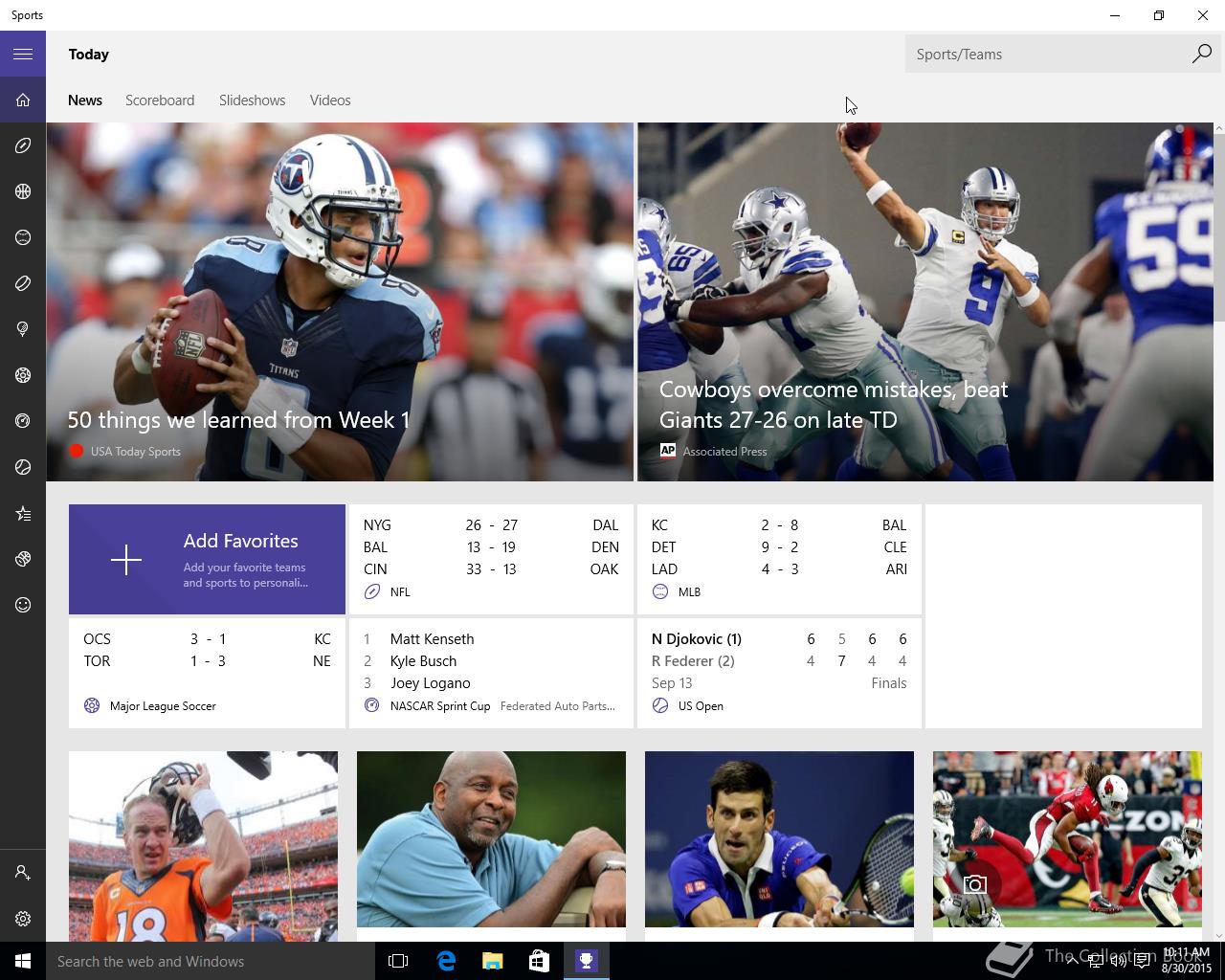1225x980 pixels.
Task: Open the Peyton Manning Broncos photo story
Action: [x=203, y=846]
